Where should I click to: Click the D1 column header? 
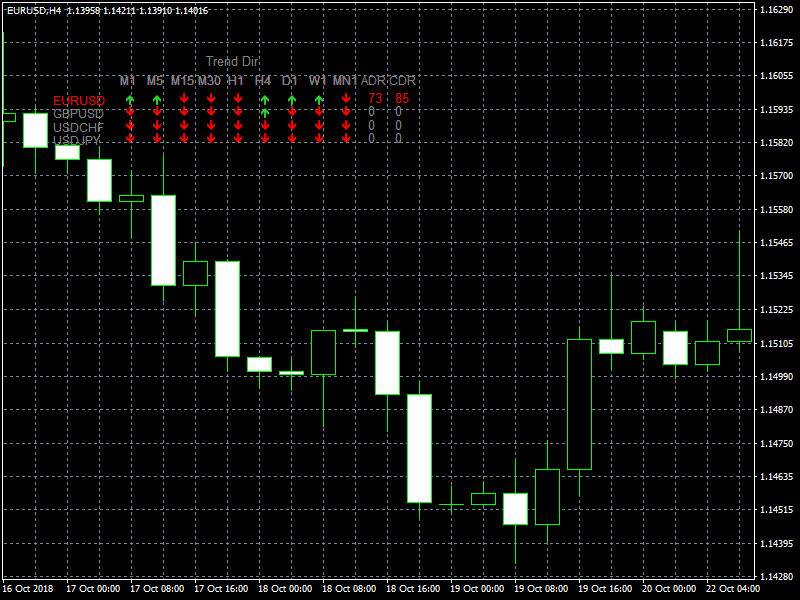(x=290, y=81)
